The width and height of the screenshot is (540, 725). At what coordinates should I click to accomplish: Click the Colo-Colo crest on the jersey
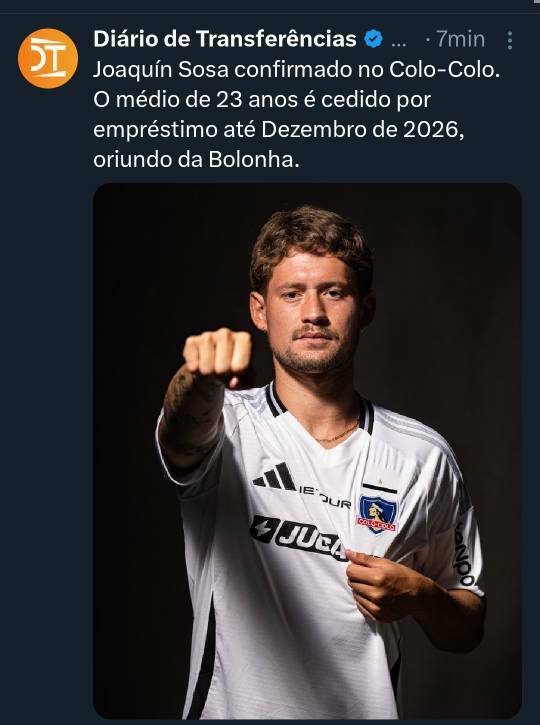tap(378, 514)
